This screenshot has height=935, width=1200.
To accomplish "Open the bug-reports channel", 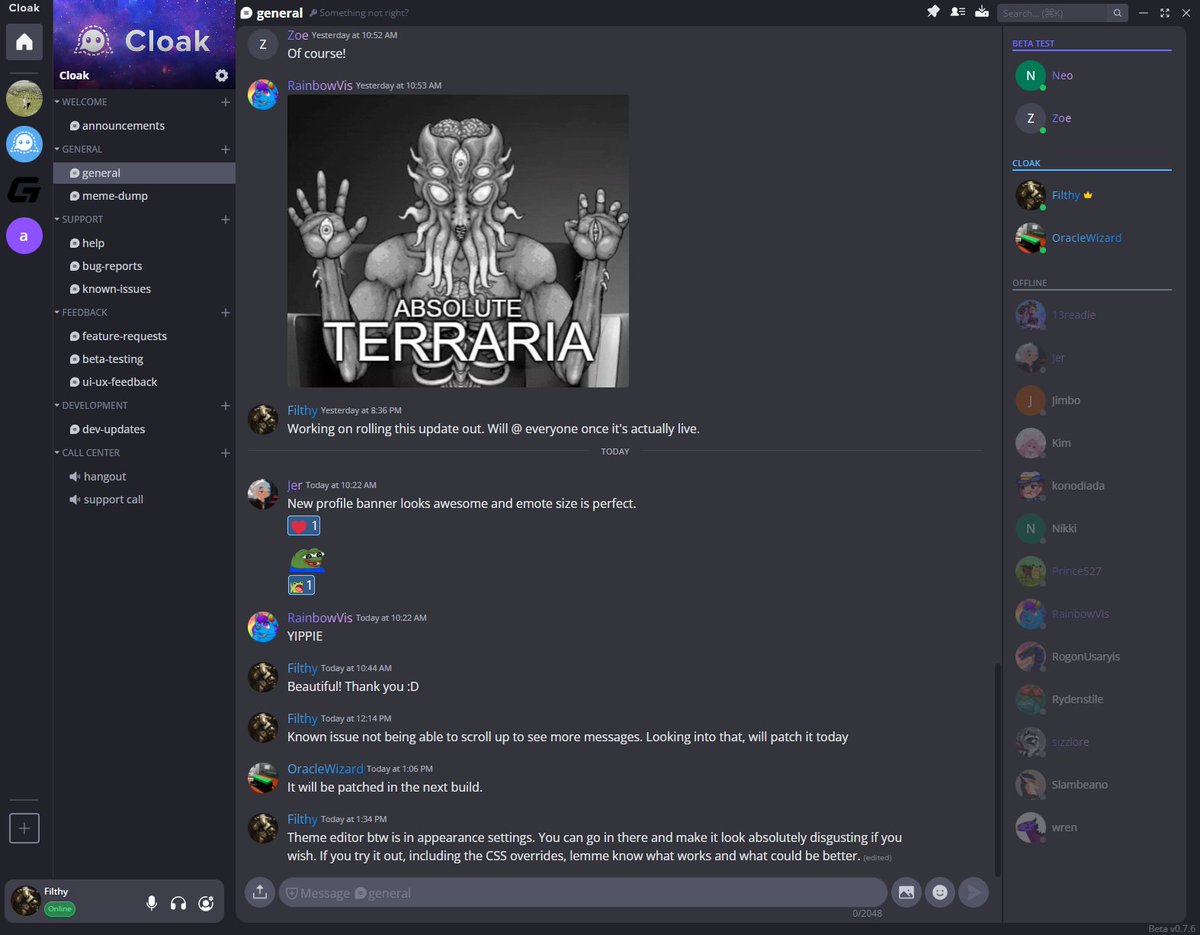I will [145, 266].
